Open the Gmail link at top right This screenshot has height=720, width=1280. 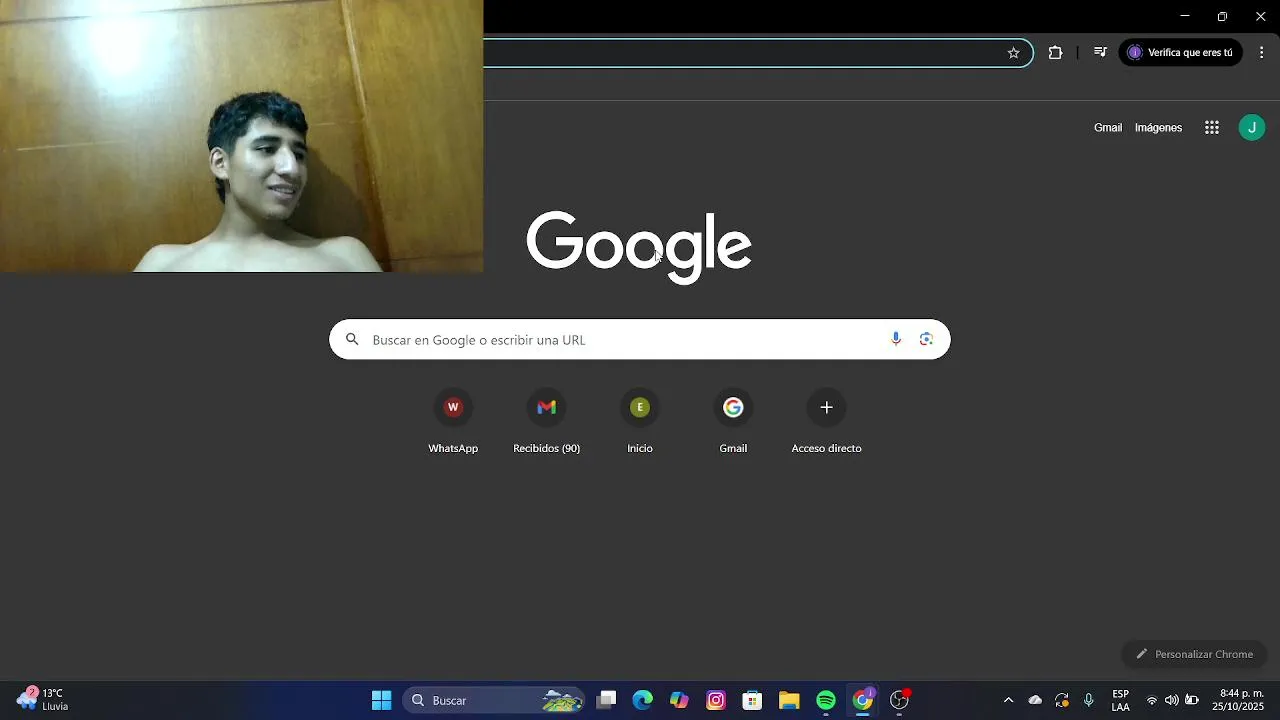point(1108,128)
